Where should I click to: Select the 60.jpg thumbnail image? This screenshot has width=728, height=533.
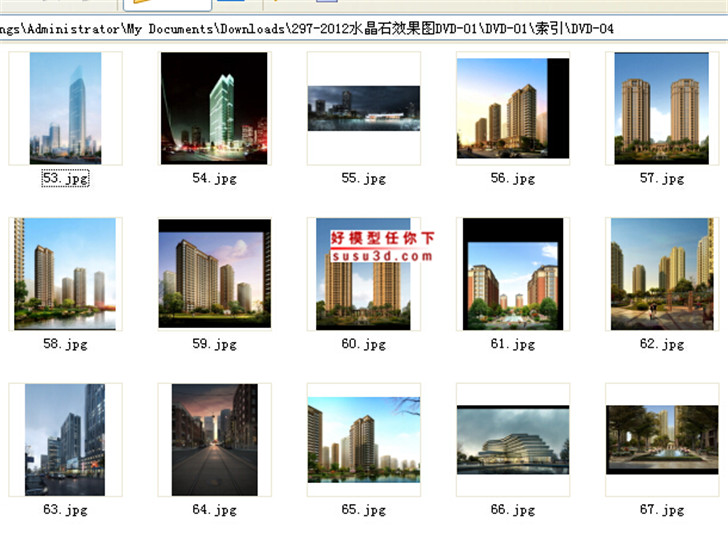363,274
